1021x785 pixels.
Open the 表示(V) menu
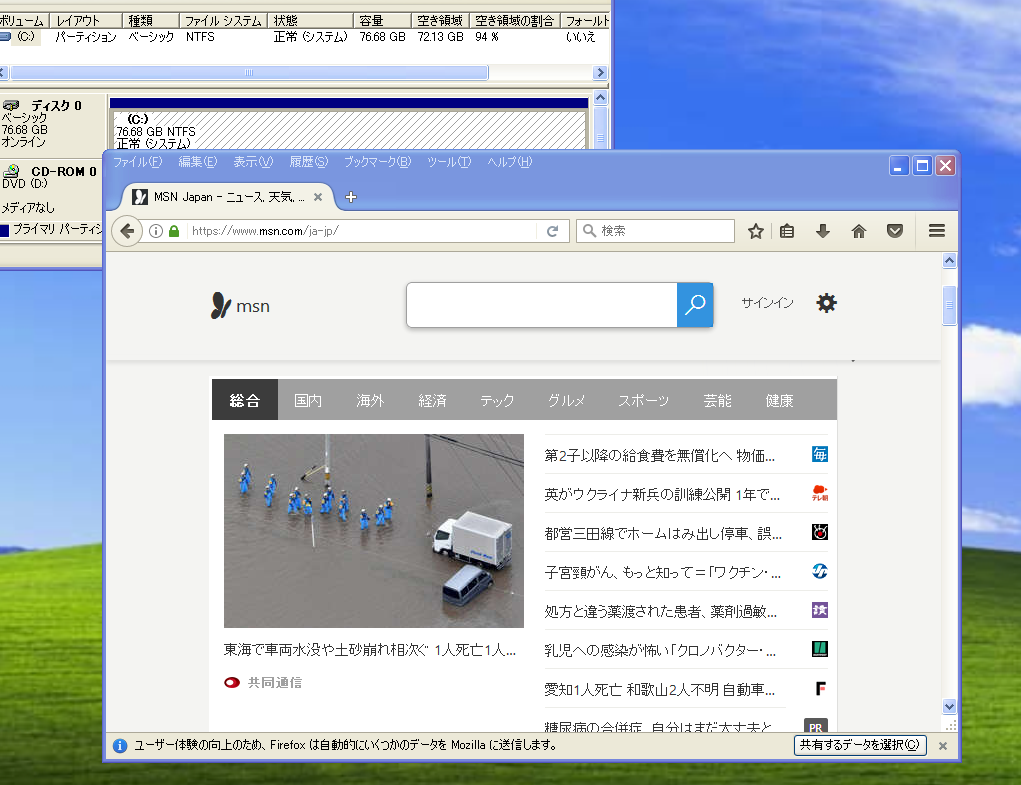point(253,161)
